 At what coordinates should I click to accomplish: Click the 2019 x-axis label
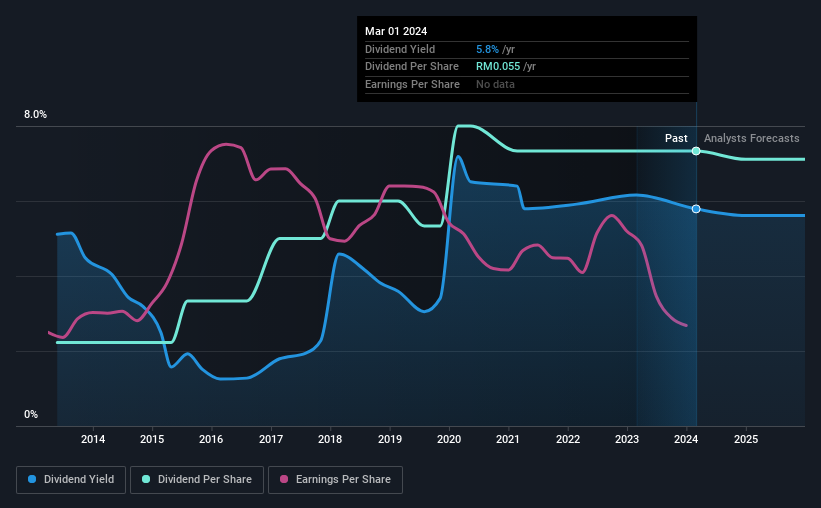tap(390, 439)
